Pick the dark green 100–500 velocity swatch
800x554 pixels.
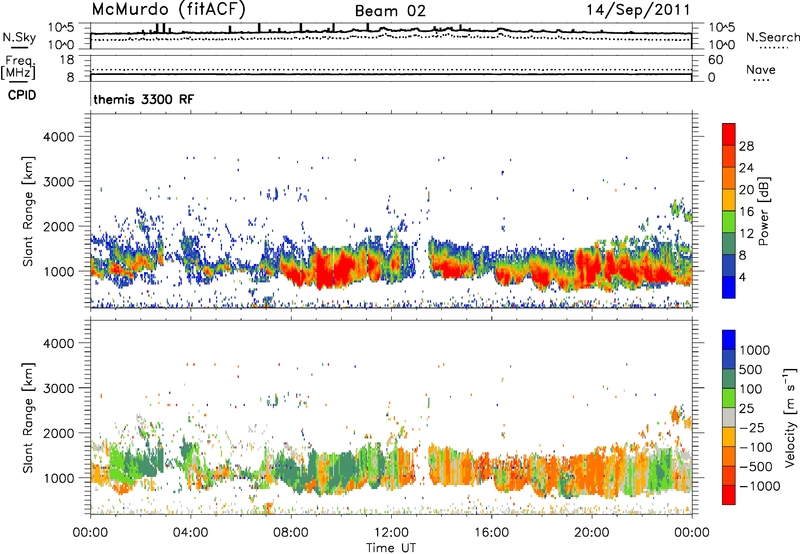729,379
